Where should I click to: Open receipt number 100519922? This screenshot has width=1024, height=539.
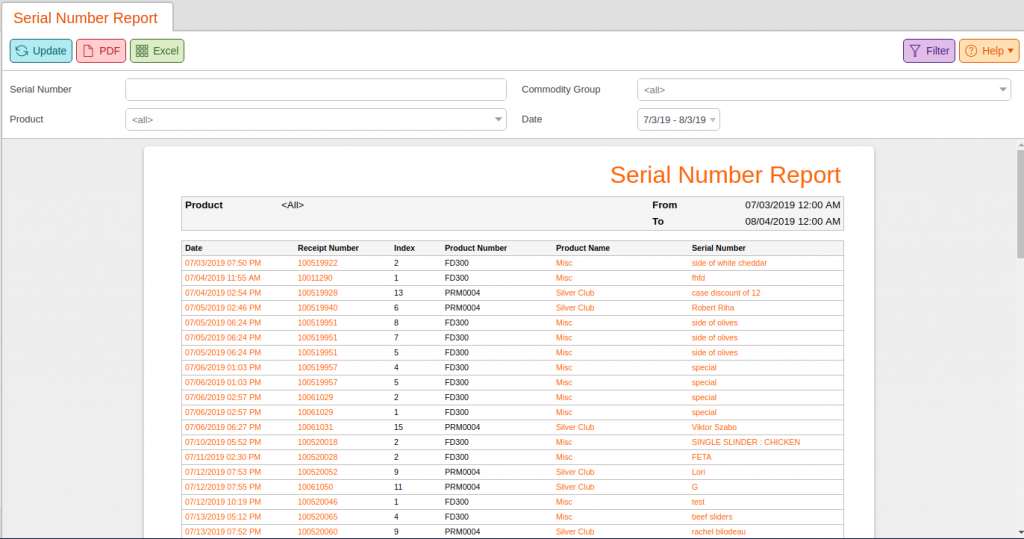tap(317, 263)
